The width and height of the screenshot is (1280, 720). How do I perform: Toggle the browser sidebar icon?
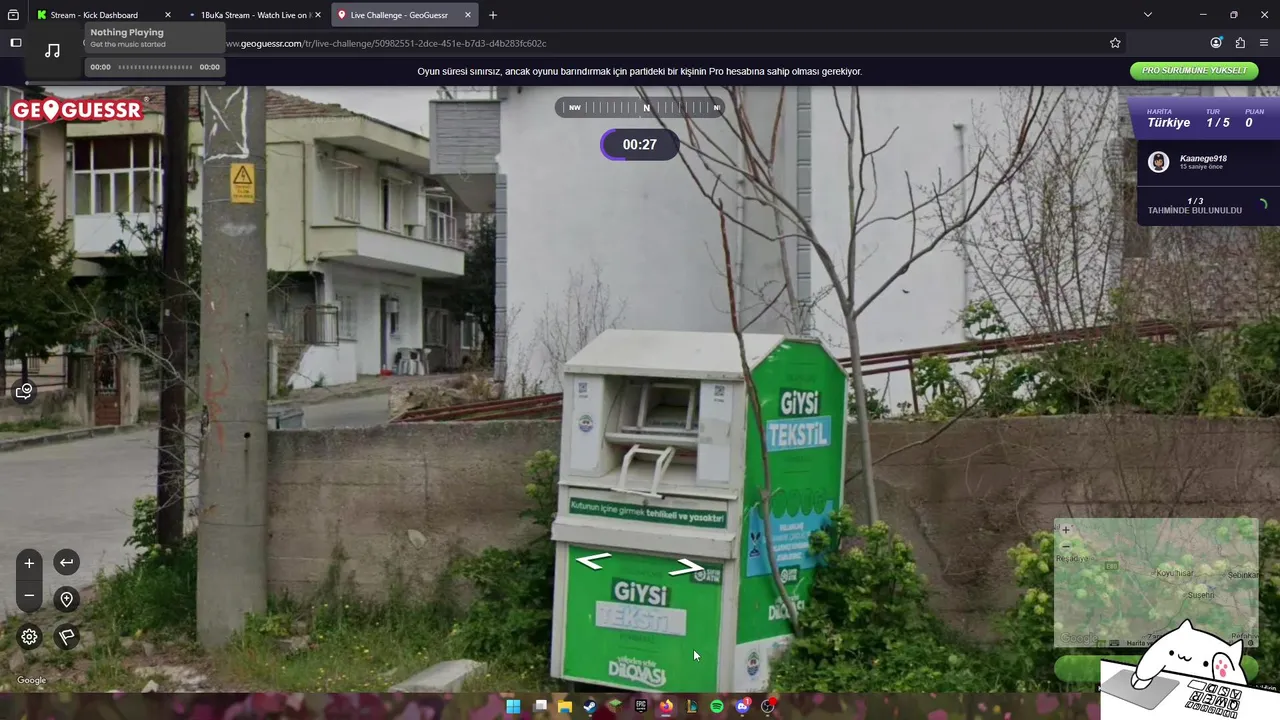[15, 43]
